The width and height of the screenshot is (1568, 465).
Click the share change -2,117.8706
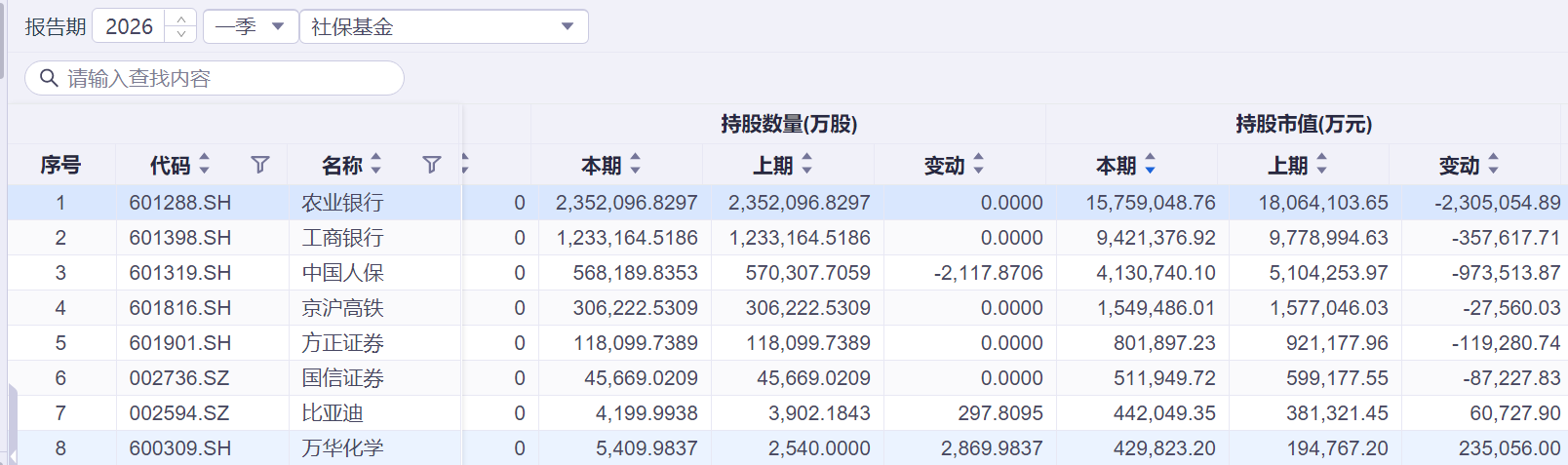(x=989, y=273)
